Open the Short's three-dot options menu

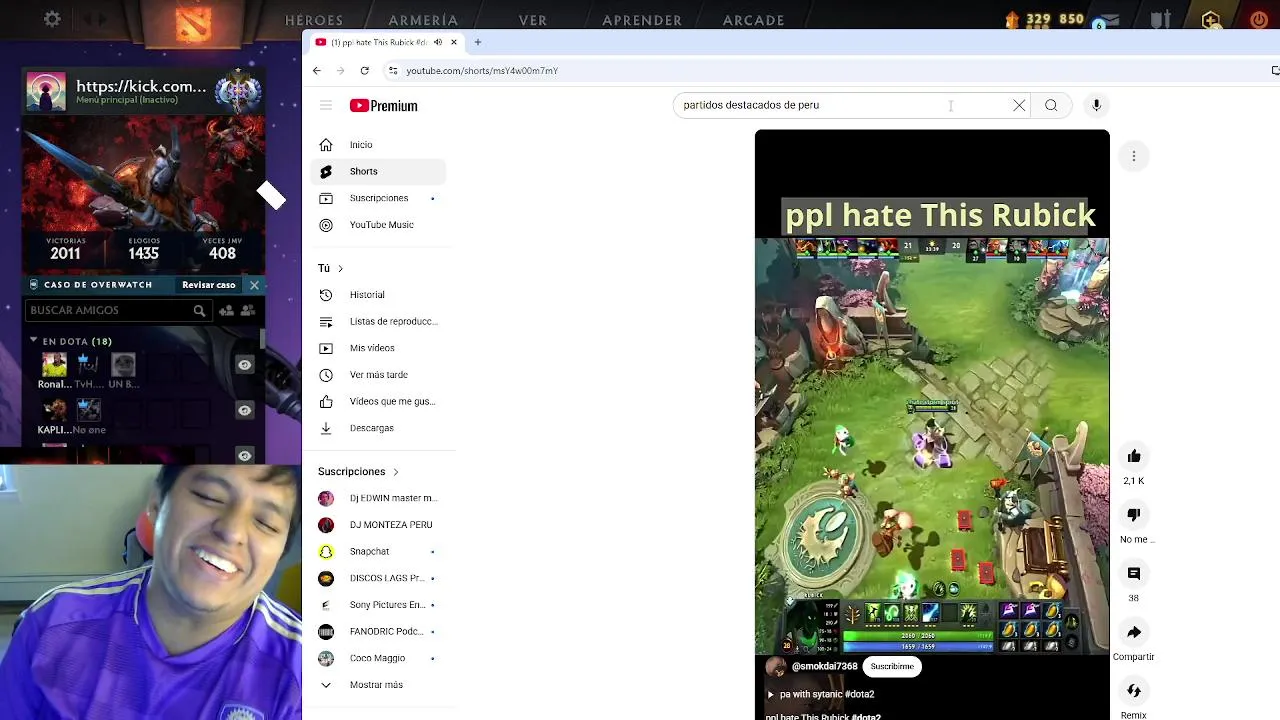click(x=1134, y=156)
